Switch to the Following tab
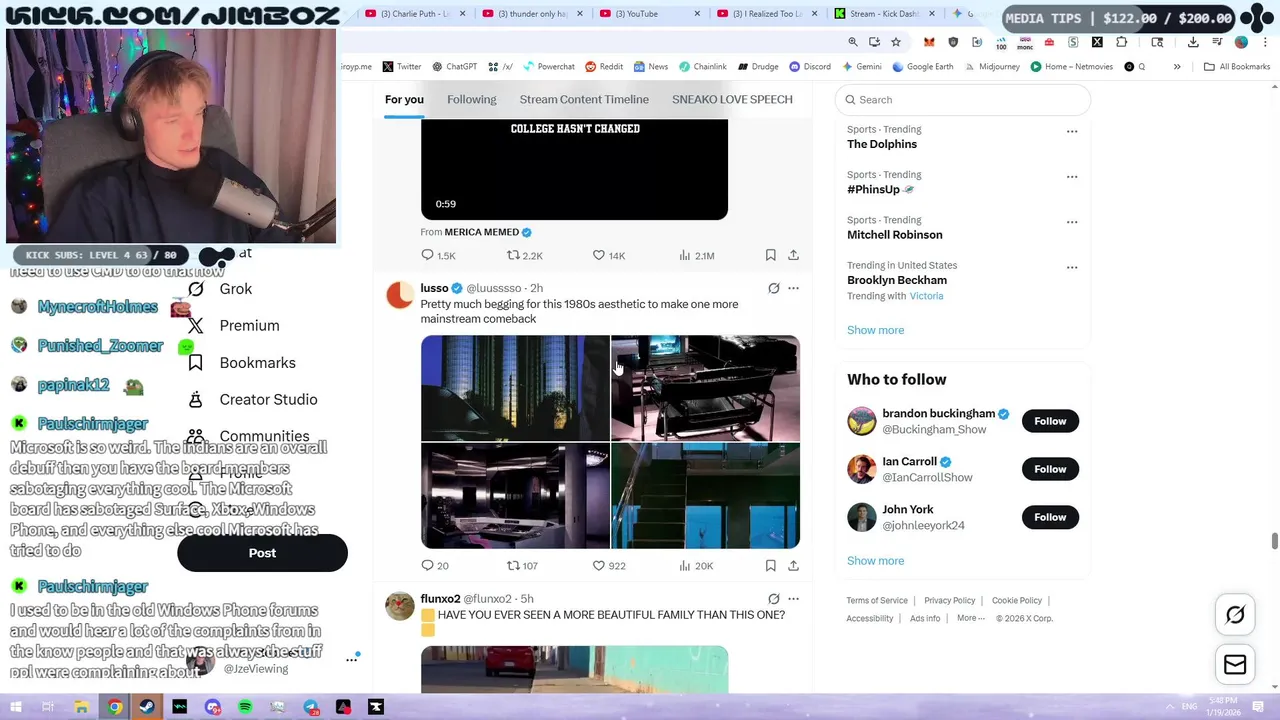 471,99
